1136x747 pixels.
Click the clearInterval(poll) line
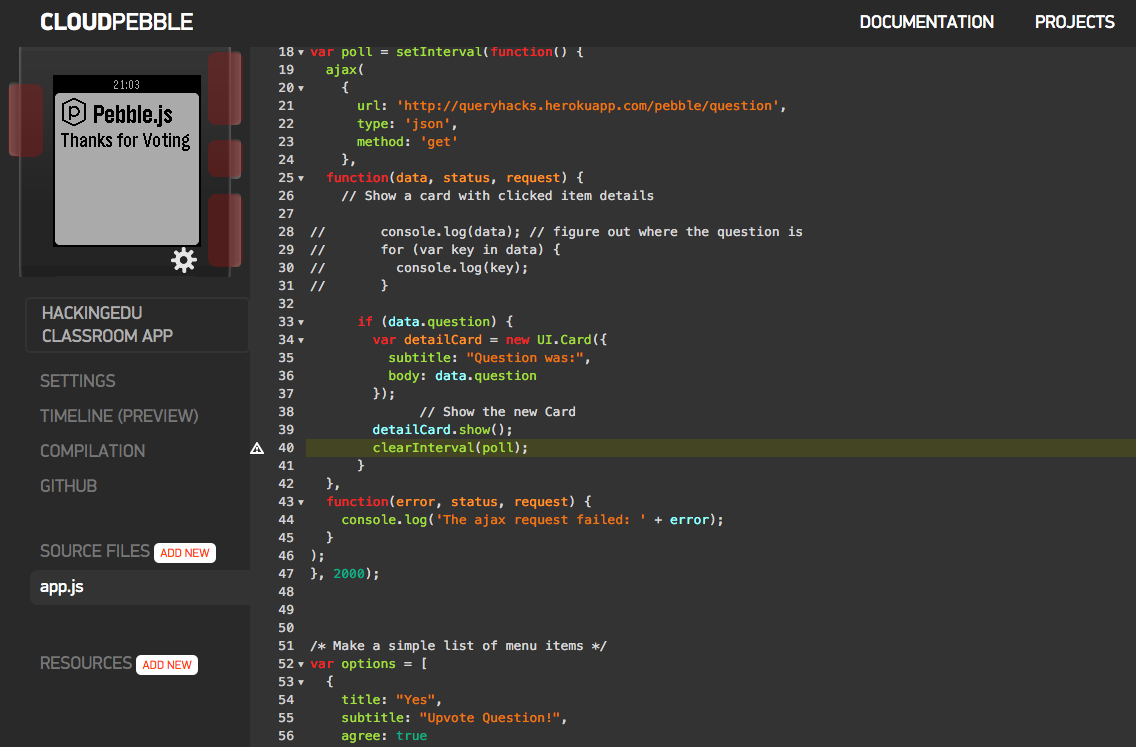coord(450,448)
